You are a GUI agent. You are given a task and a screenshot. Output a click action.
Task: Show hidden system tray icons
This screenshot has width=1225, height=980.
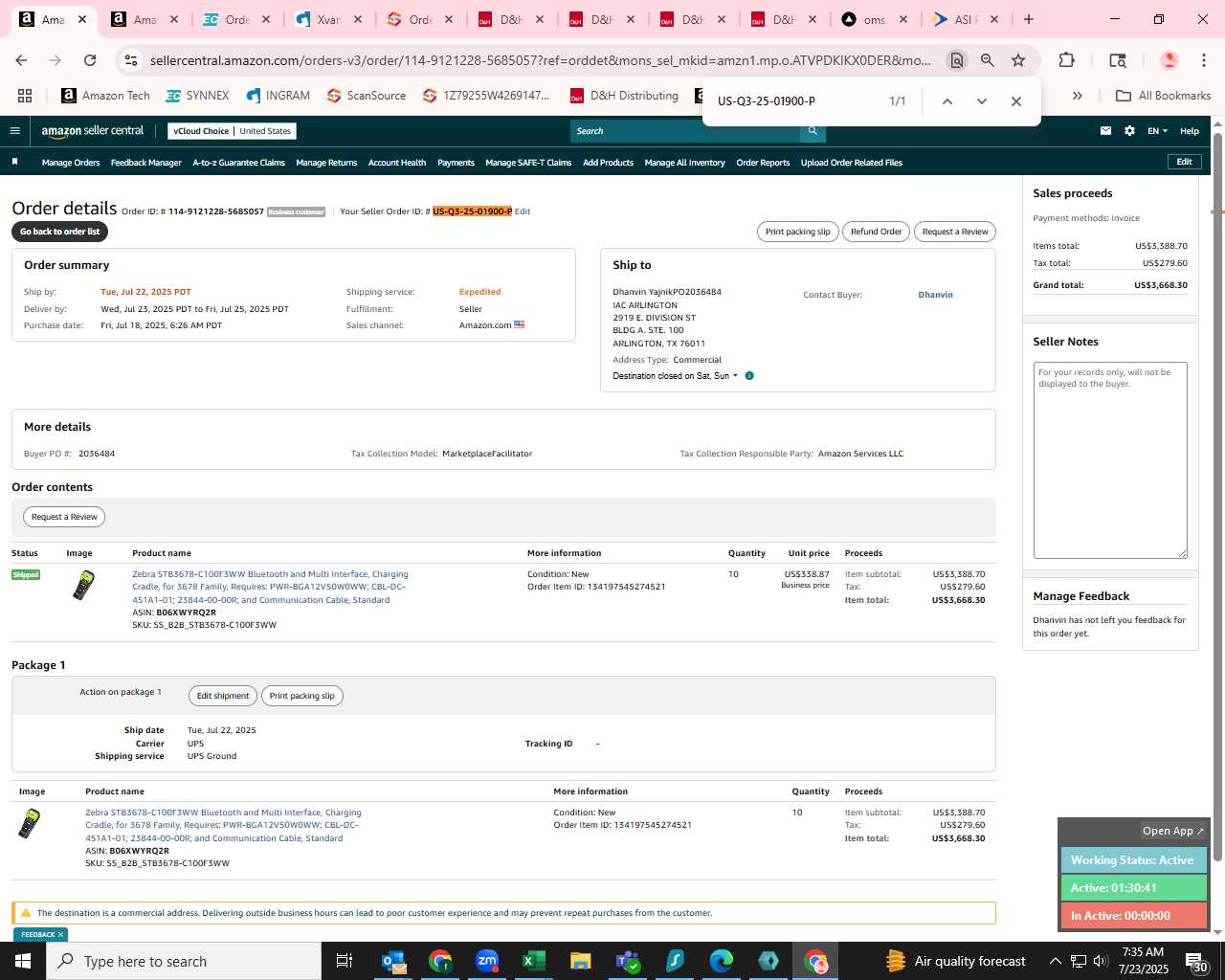[1055, 961]
